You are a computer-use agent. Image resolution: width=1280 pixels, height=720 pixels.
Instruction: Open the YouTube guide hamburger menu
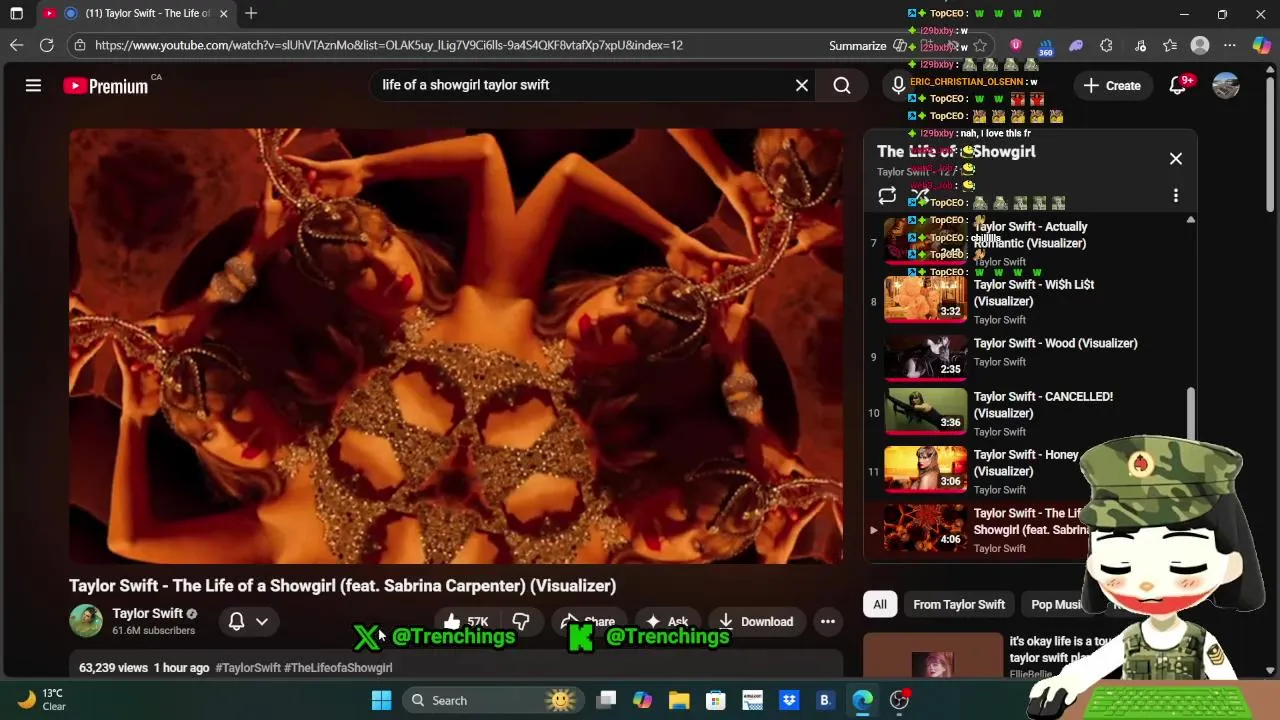point(33,86)
